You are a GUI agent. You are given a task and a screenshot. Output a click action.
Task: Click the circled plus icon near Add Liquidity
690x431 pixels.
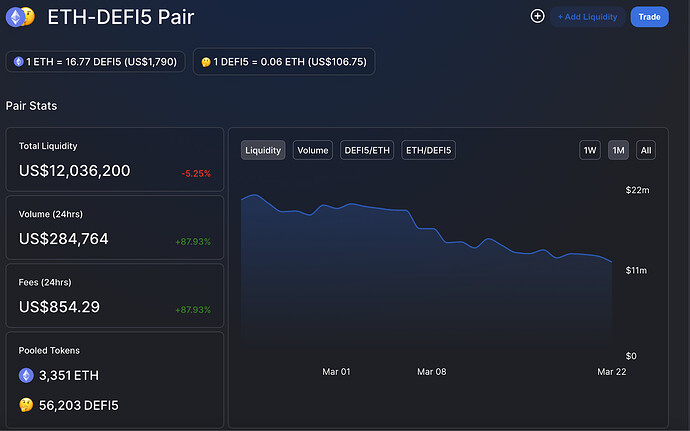pyautogui.click(x=537, y=16)
